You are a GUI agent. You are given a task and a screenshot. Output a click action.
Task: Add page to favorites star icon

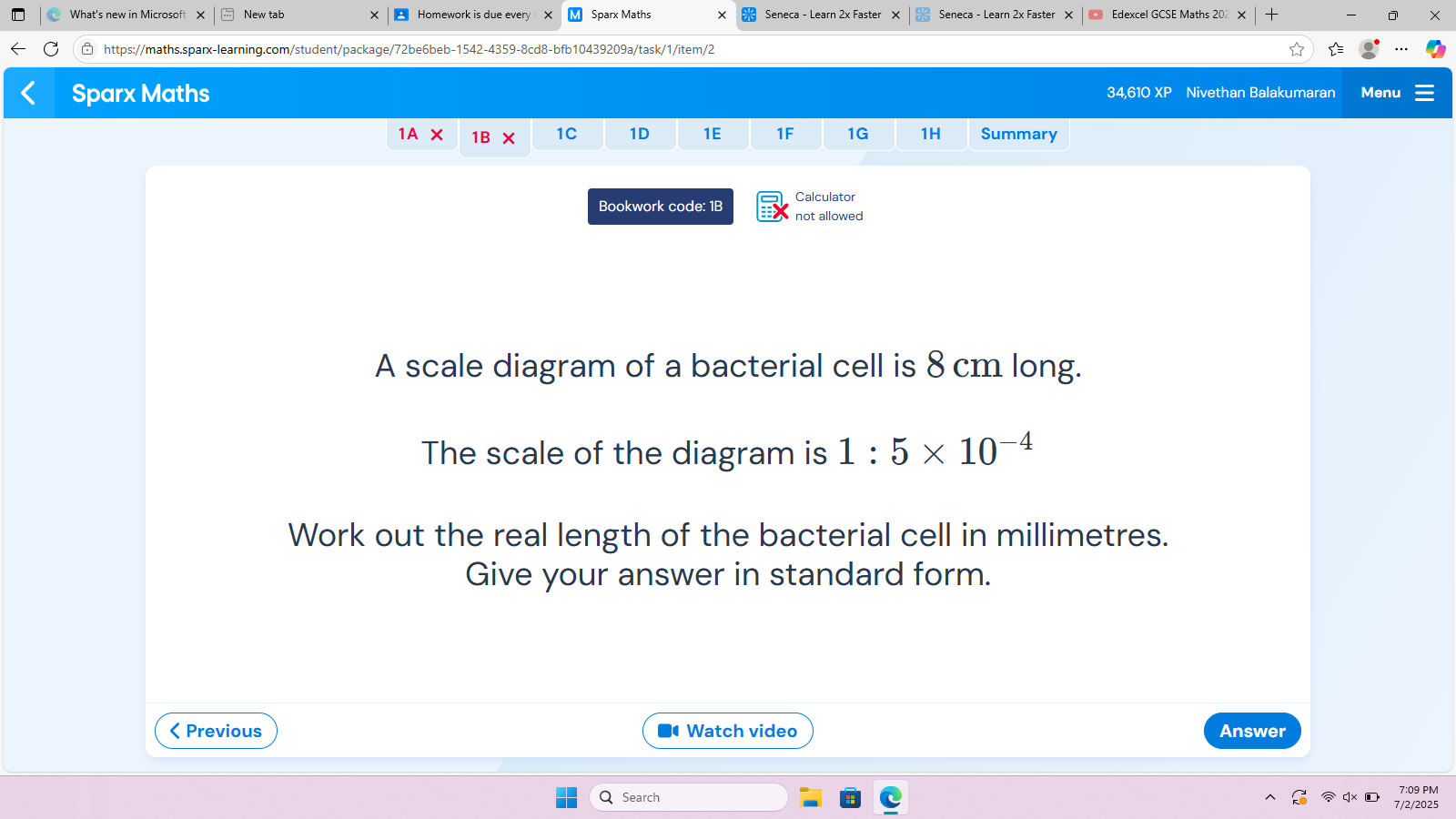[x=1297, y=49]
